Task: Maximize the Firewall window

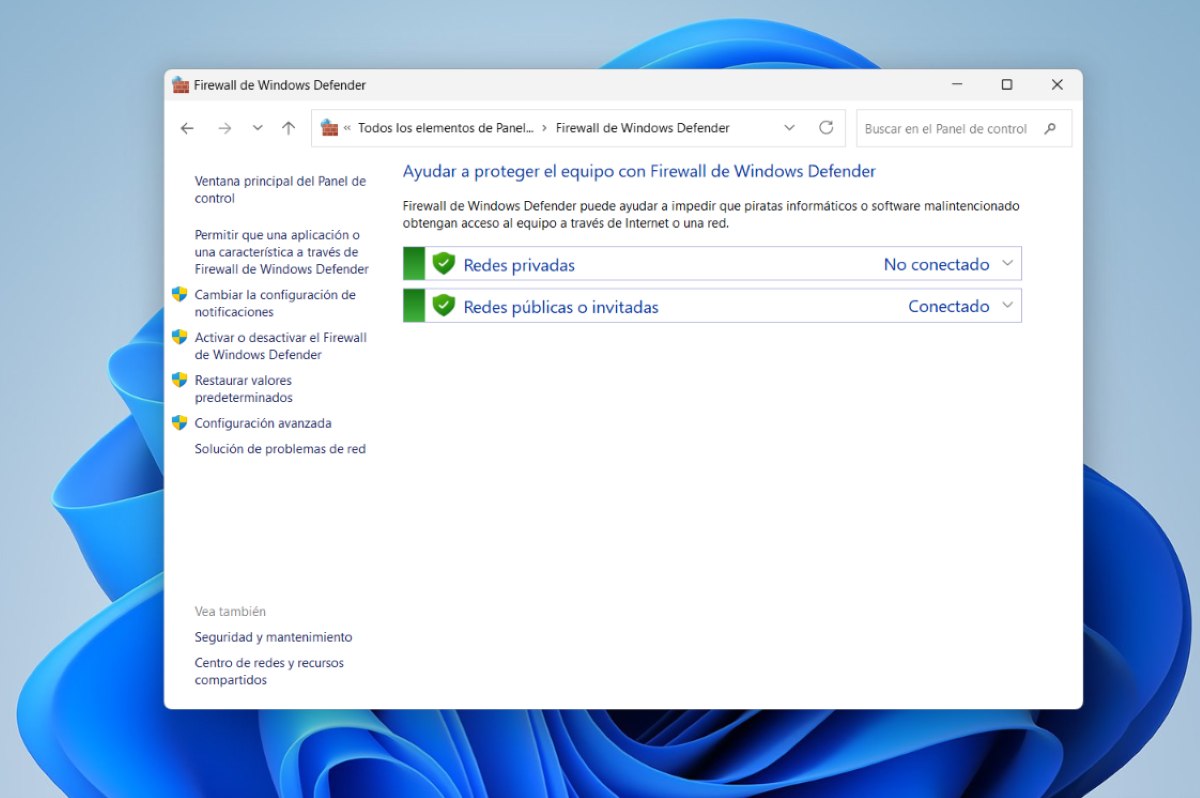Action: click(1007, 85)
